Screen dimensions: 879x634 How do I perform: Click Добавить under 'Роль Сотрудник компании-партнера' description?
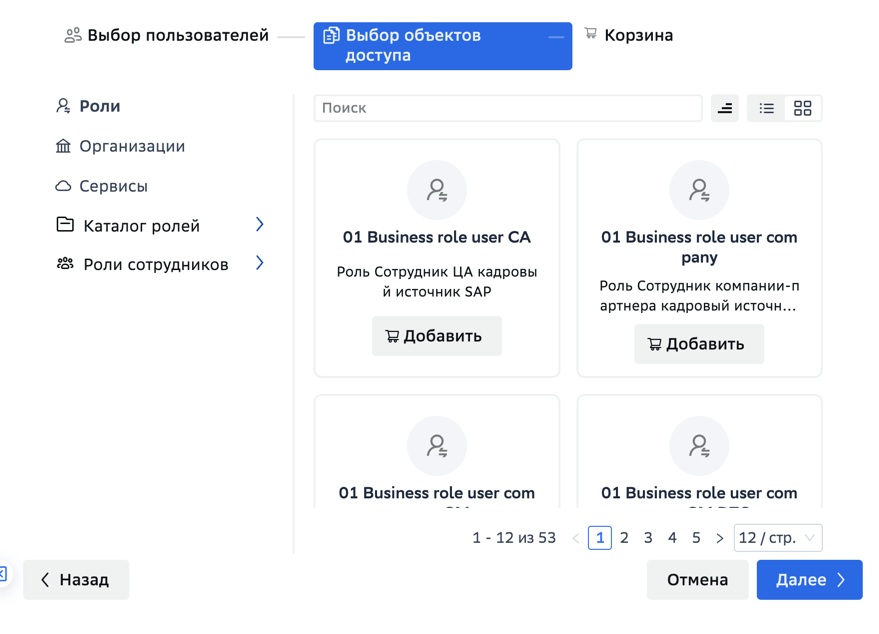699,344
